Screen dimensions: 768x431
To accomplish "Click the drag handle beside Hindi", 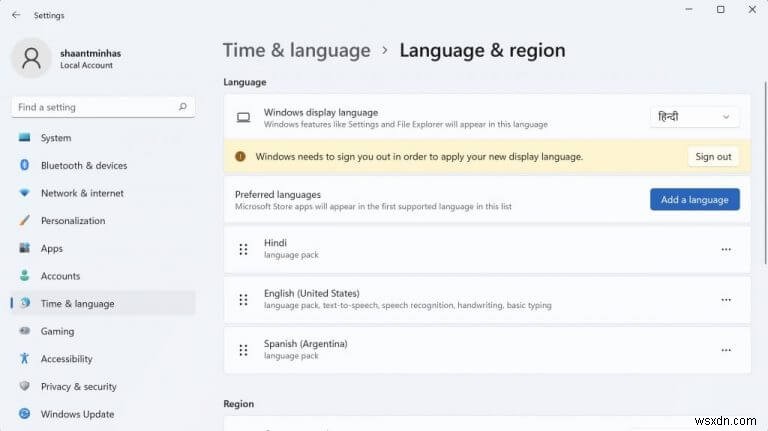I will coord(243,249).
